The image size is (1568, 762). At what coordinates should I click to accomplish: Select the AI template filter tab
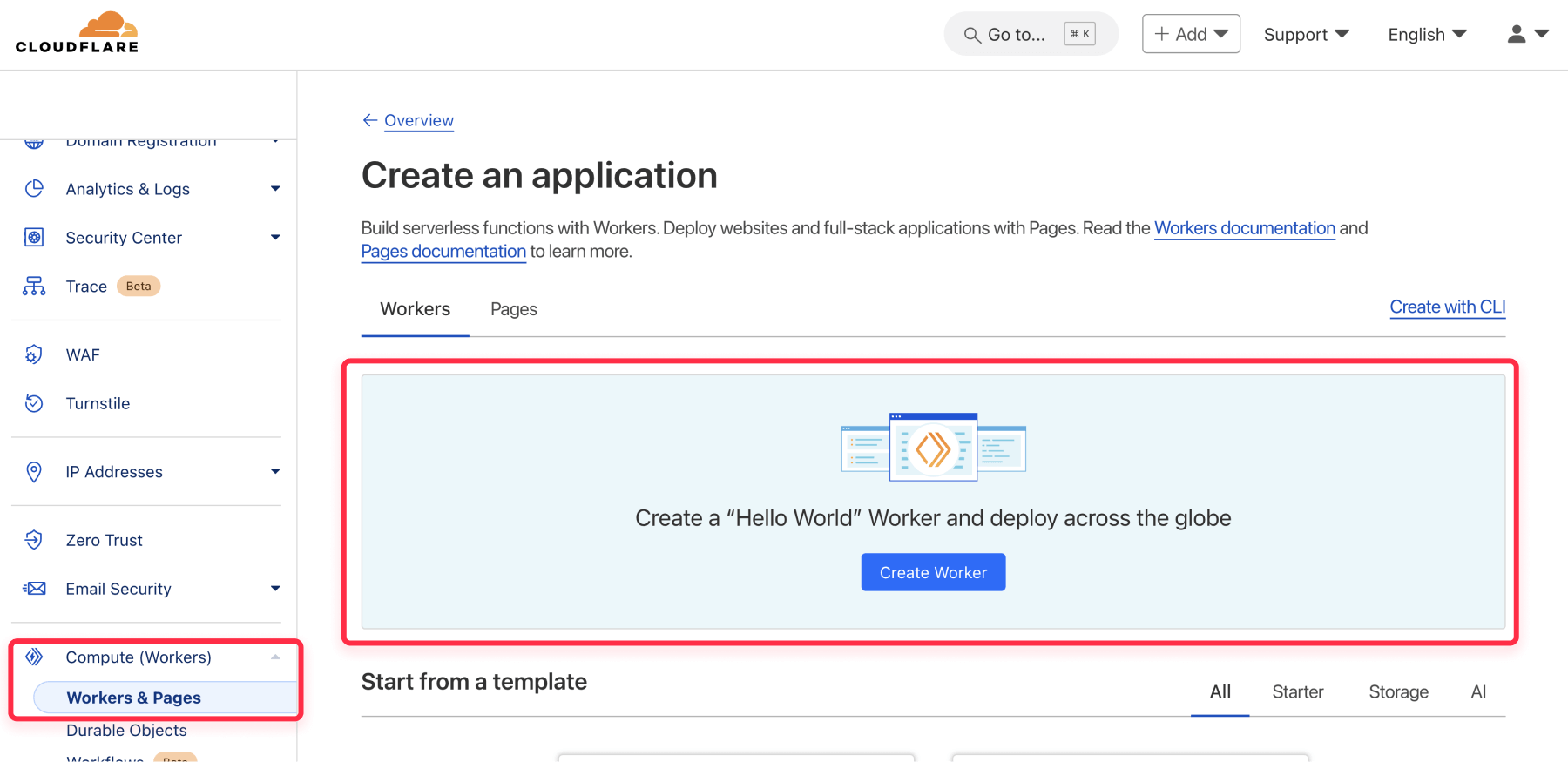point(1478,692)
